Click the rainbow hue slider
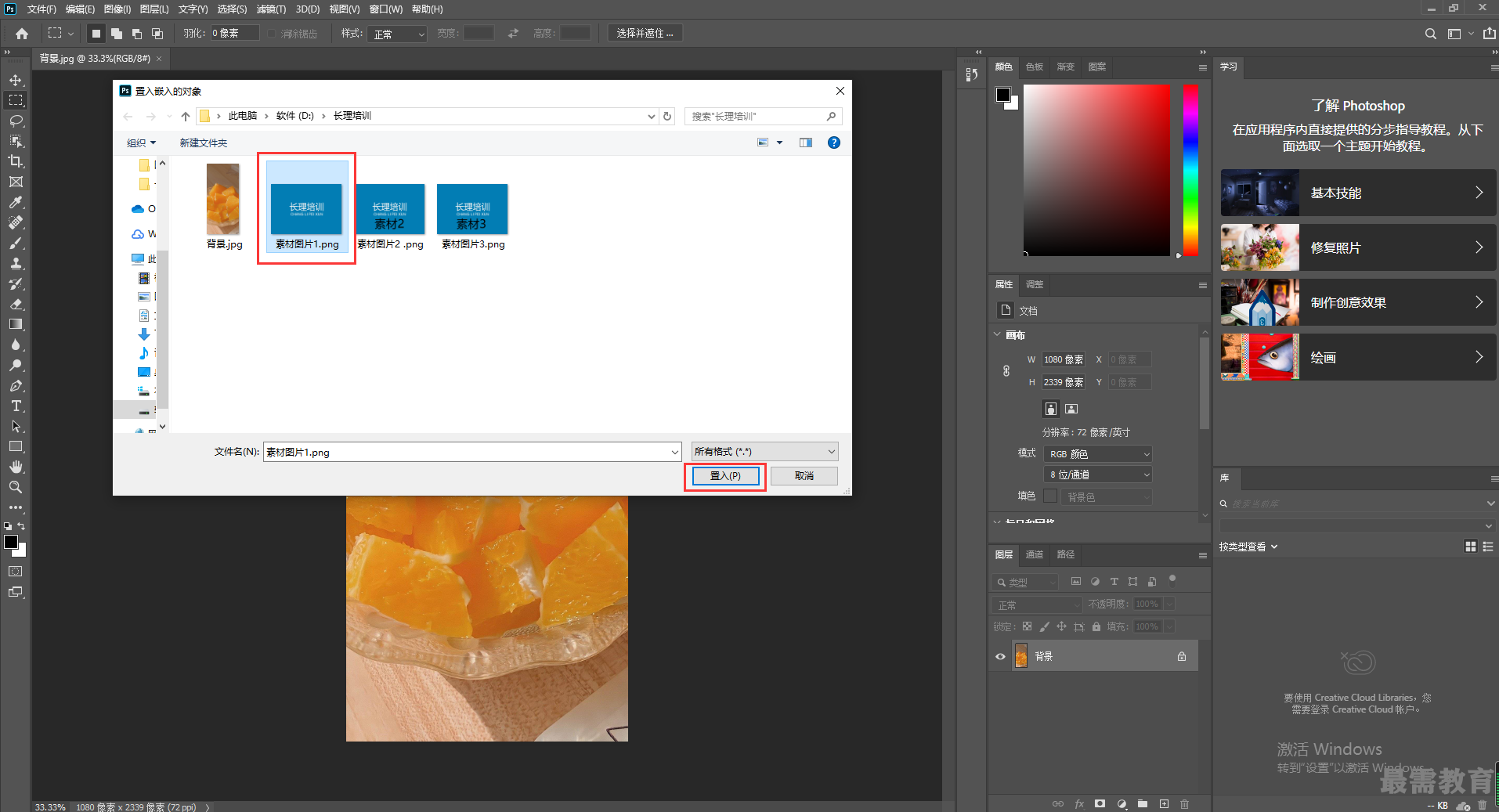 [x=1190, y=170]
